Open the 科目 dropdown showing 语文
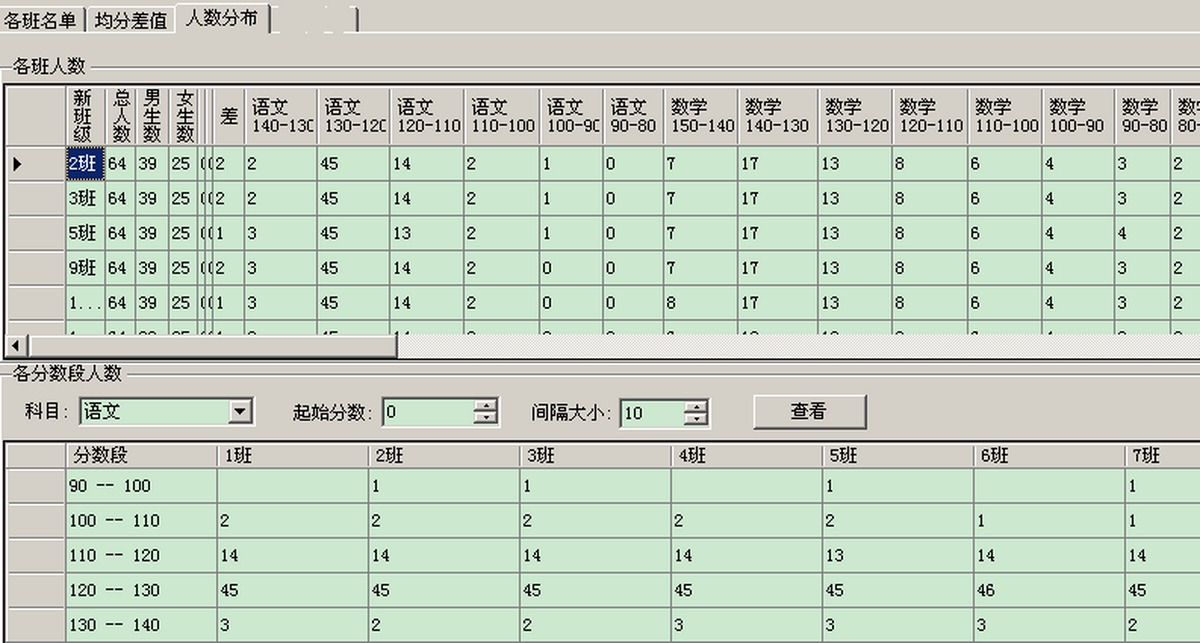 [240, 411]
